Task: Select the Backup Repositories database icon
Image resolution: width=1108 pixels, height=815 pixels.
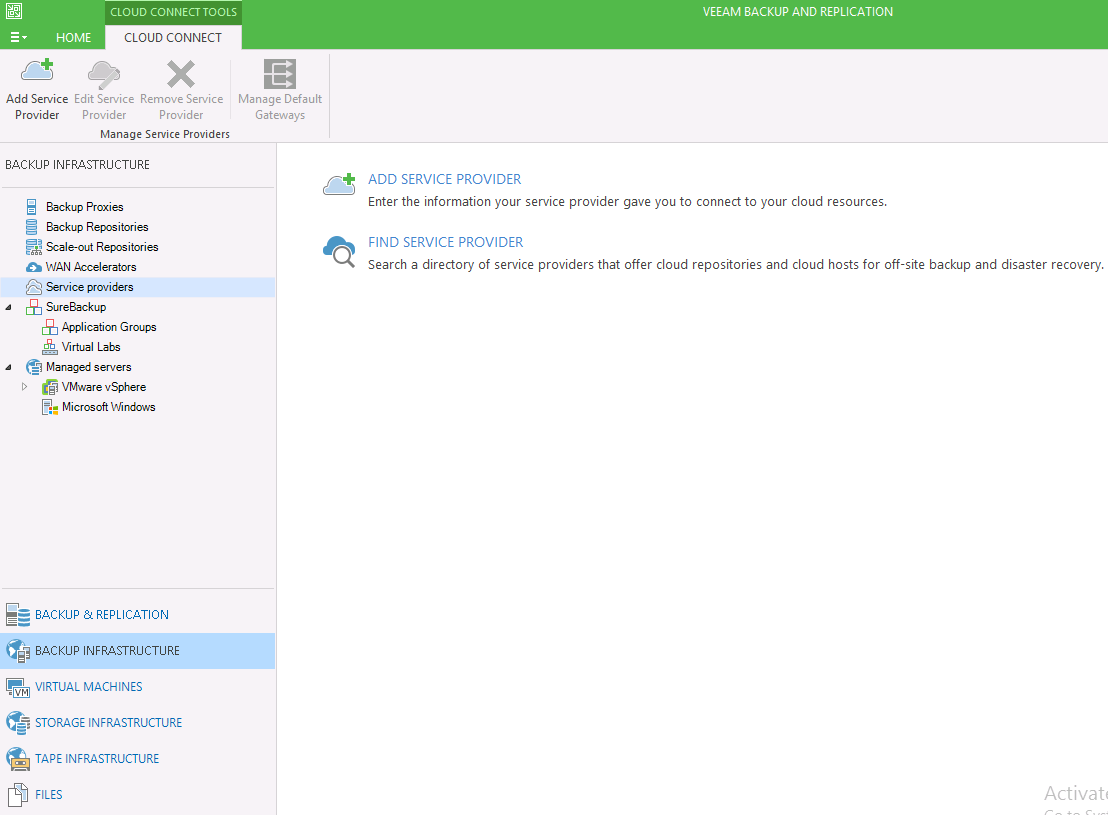Action: (32, 227)
